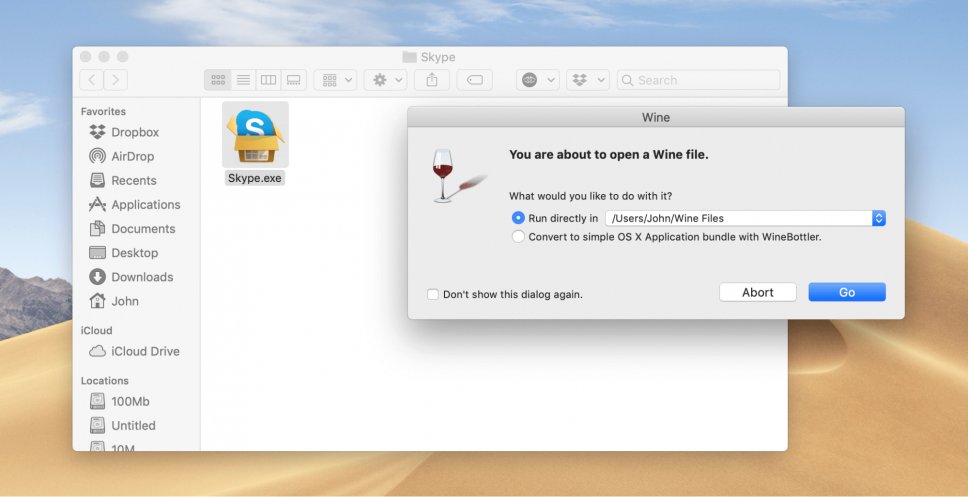Click the Finder window close button
Viewport: 968px width, 497px height.
tap(86, 57)
